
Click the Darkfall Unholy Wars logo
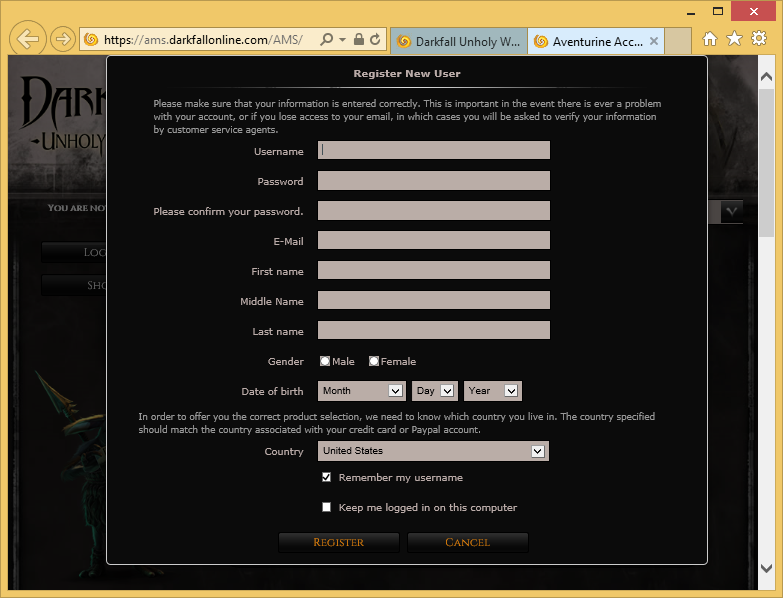[63, 113]
